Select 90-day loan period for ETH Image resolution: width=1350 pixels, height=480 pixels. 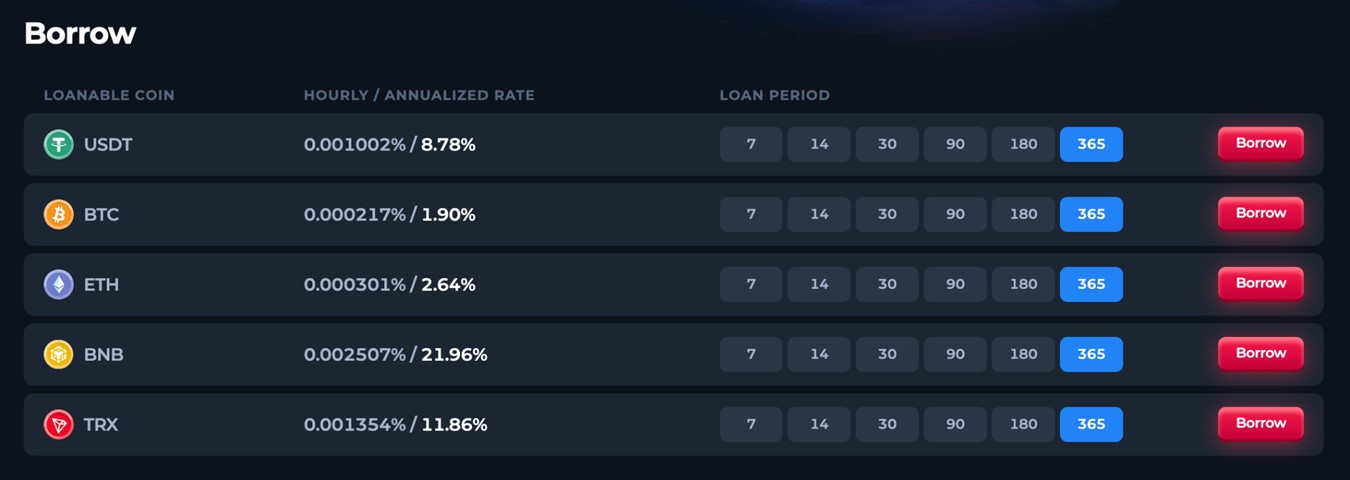point(955,284)
